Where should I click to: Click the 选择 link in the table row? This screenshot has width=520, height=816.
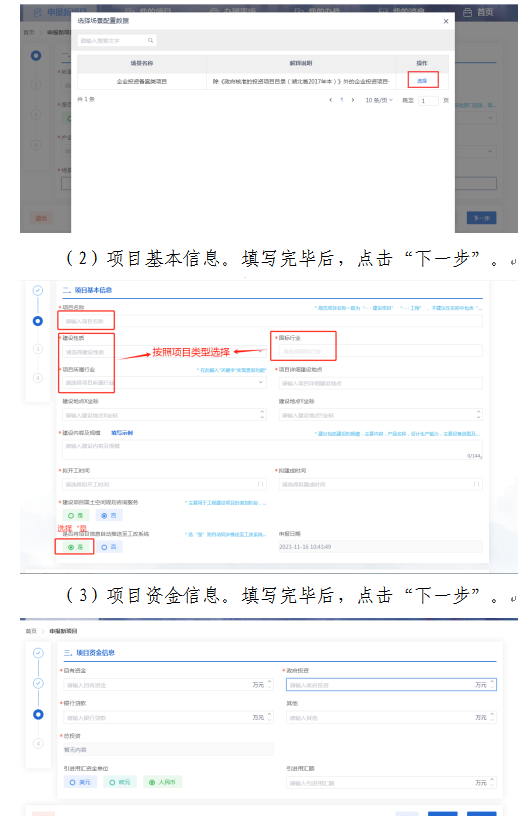pyautogui.click(x=422, y=81)
